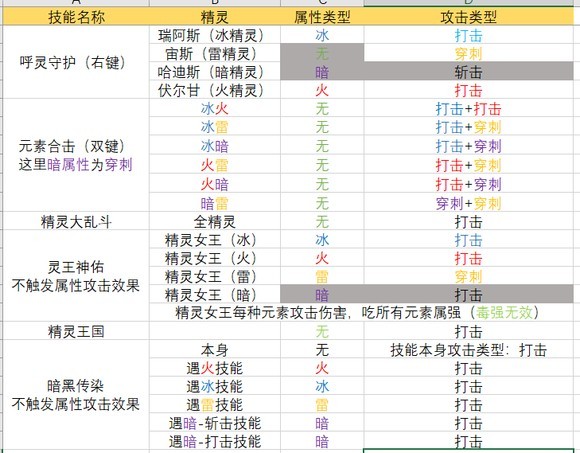The height and width of the screenshot is (453, 580).
Task: Select cell 遇雷技能
Action: (x=215, y=405)
